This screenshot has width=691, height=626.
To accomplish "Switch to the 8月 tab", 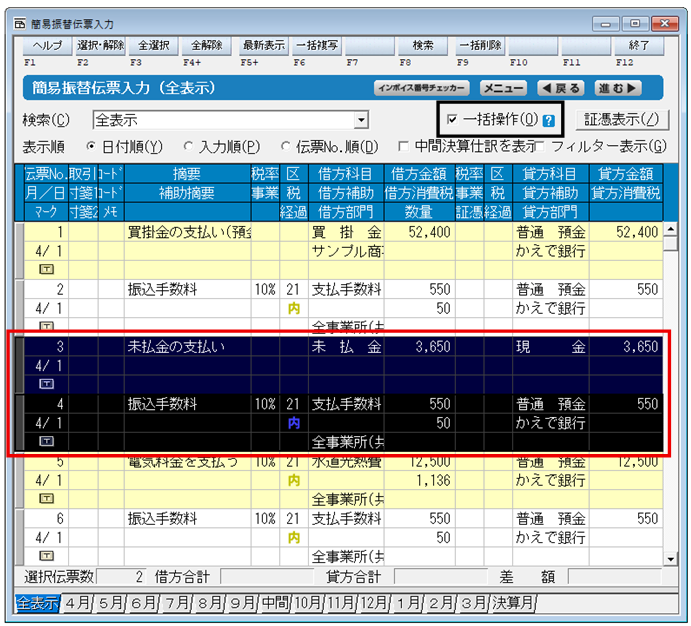I will 209,603.
